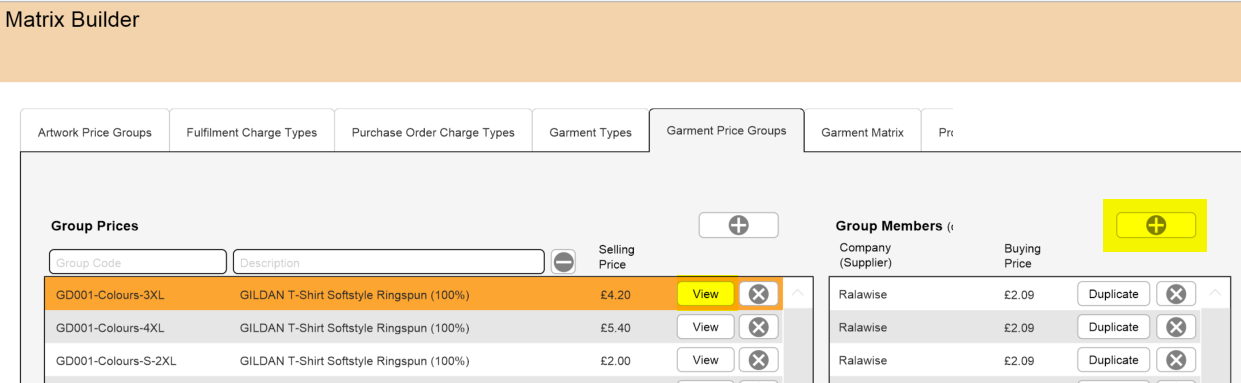Select the GD001-Colours-3XL group code
Viewport: 1241px width, 383px height.
tap(110, 295)
